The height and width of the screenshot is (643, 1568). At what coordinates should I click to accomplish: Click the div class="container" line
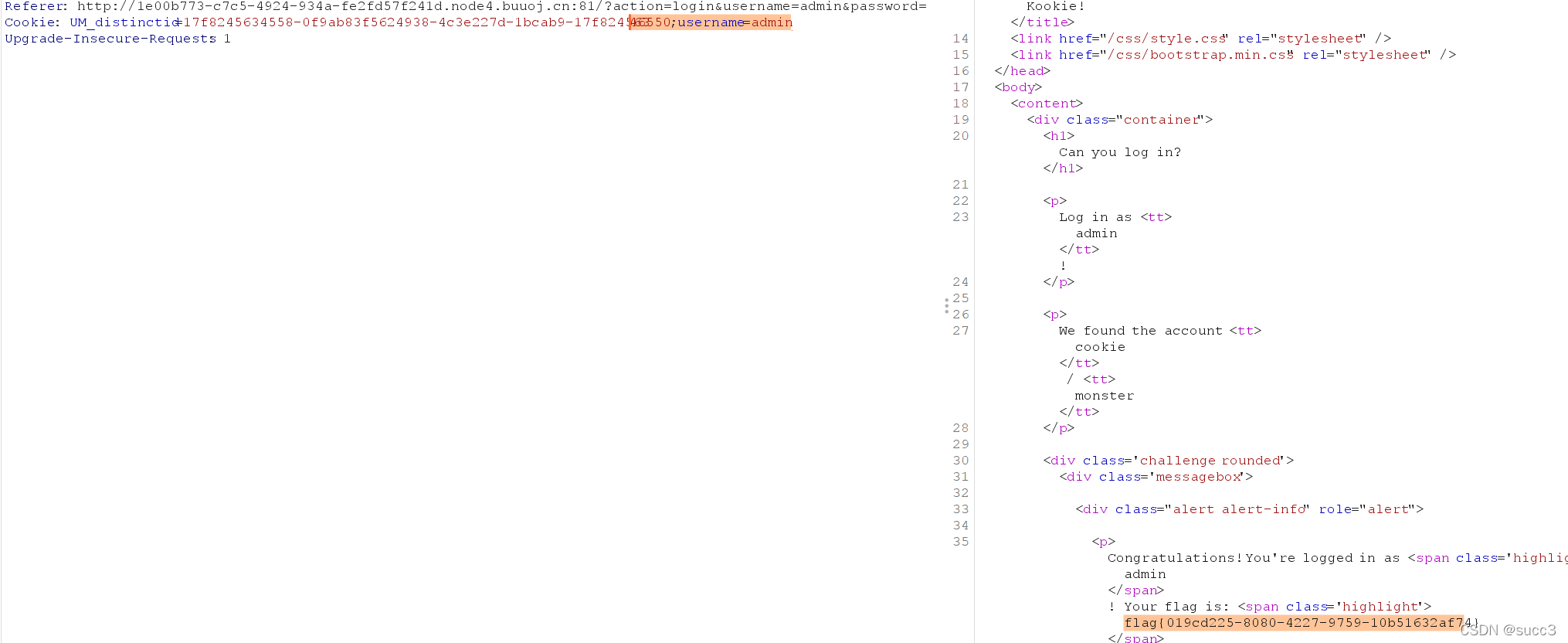click(x=1119, y=120)
